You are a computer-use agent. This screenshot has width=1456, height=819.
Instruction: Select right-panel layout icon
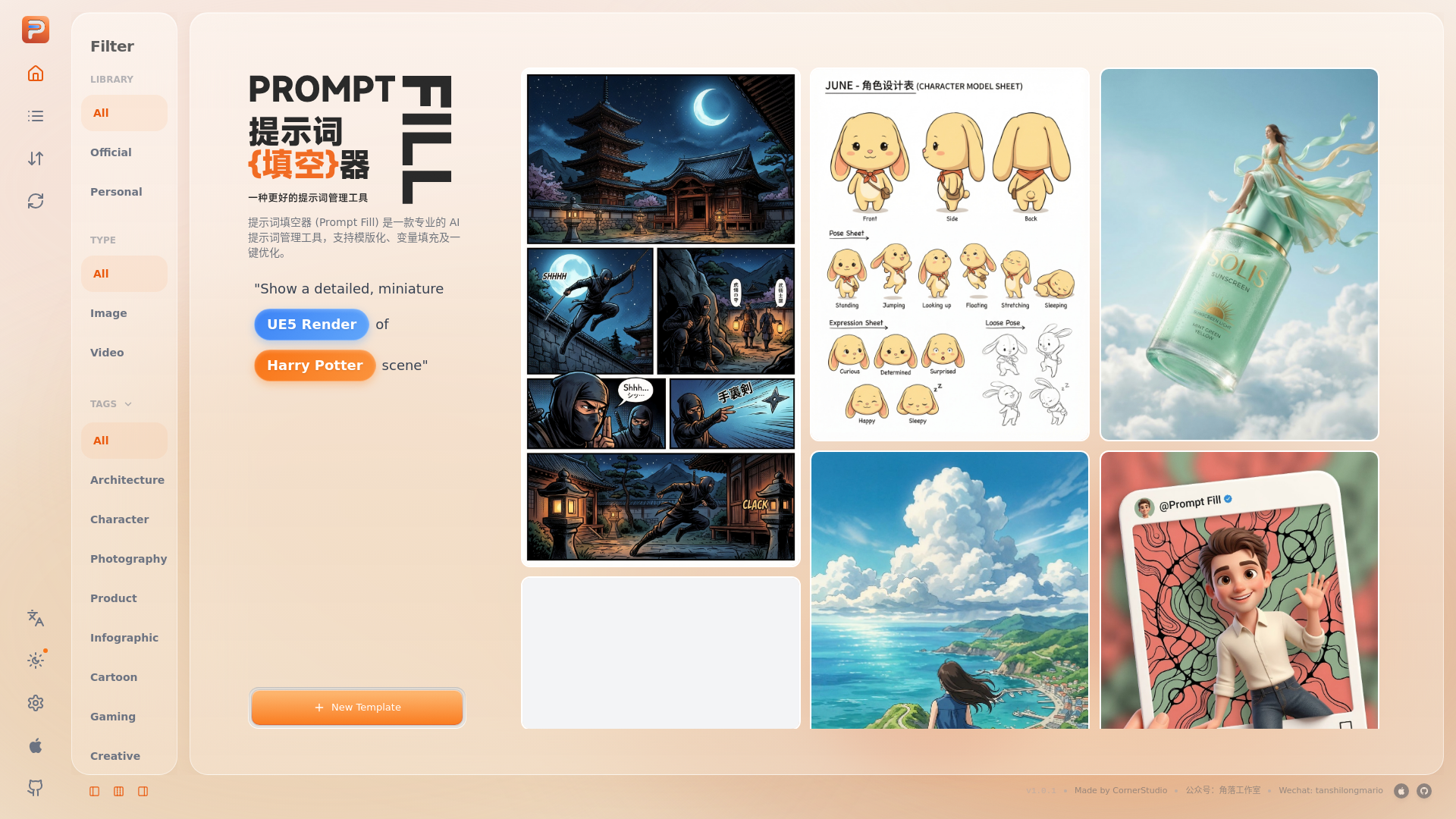143,792
